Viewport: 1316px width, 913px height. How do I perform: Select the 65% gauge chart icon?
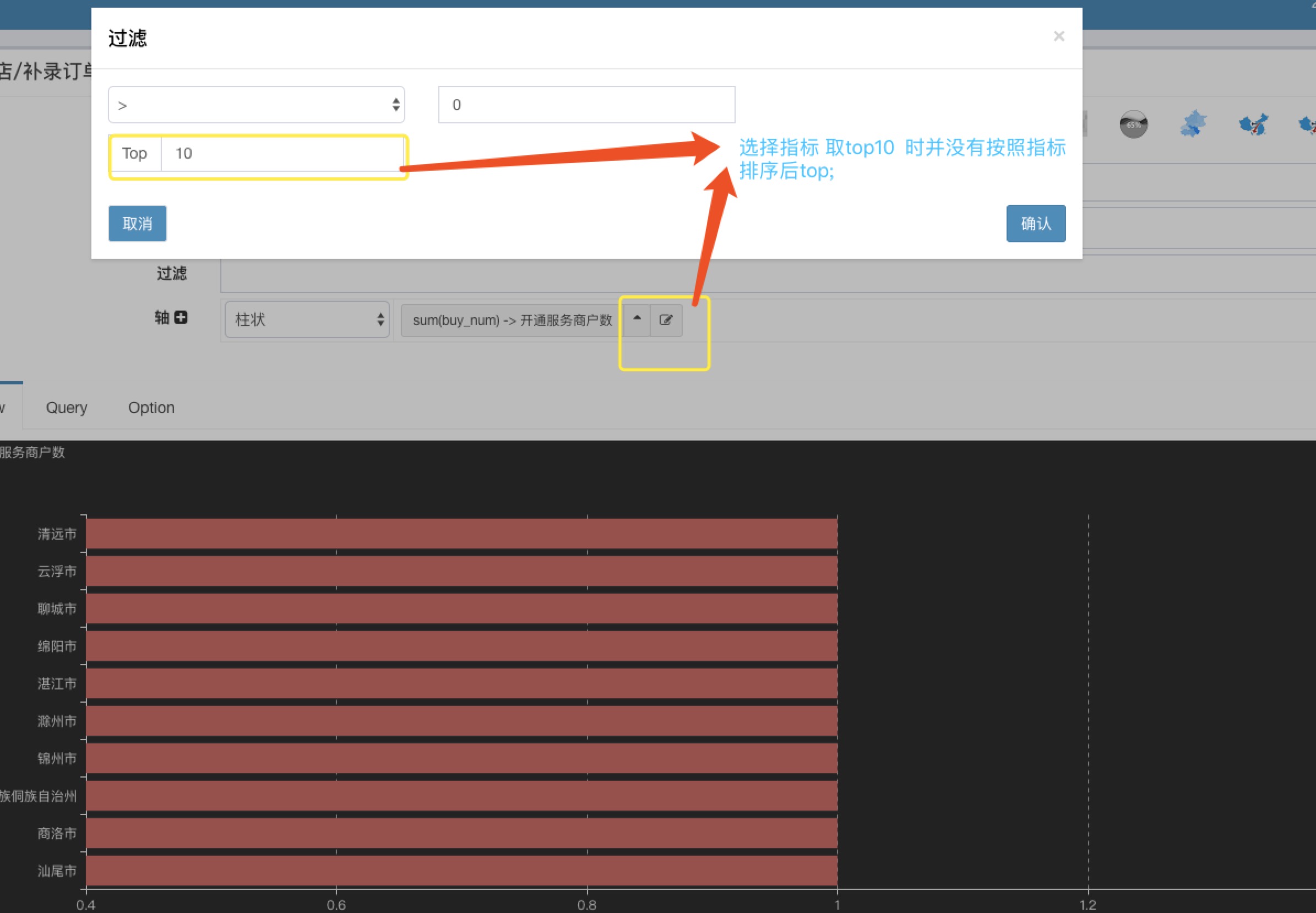1133,123
